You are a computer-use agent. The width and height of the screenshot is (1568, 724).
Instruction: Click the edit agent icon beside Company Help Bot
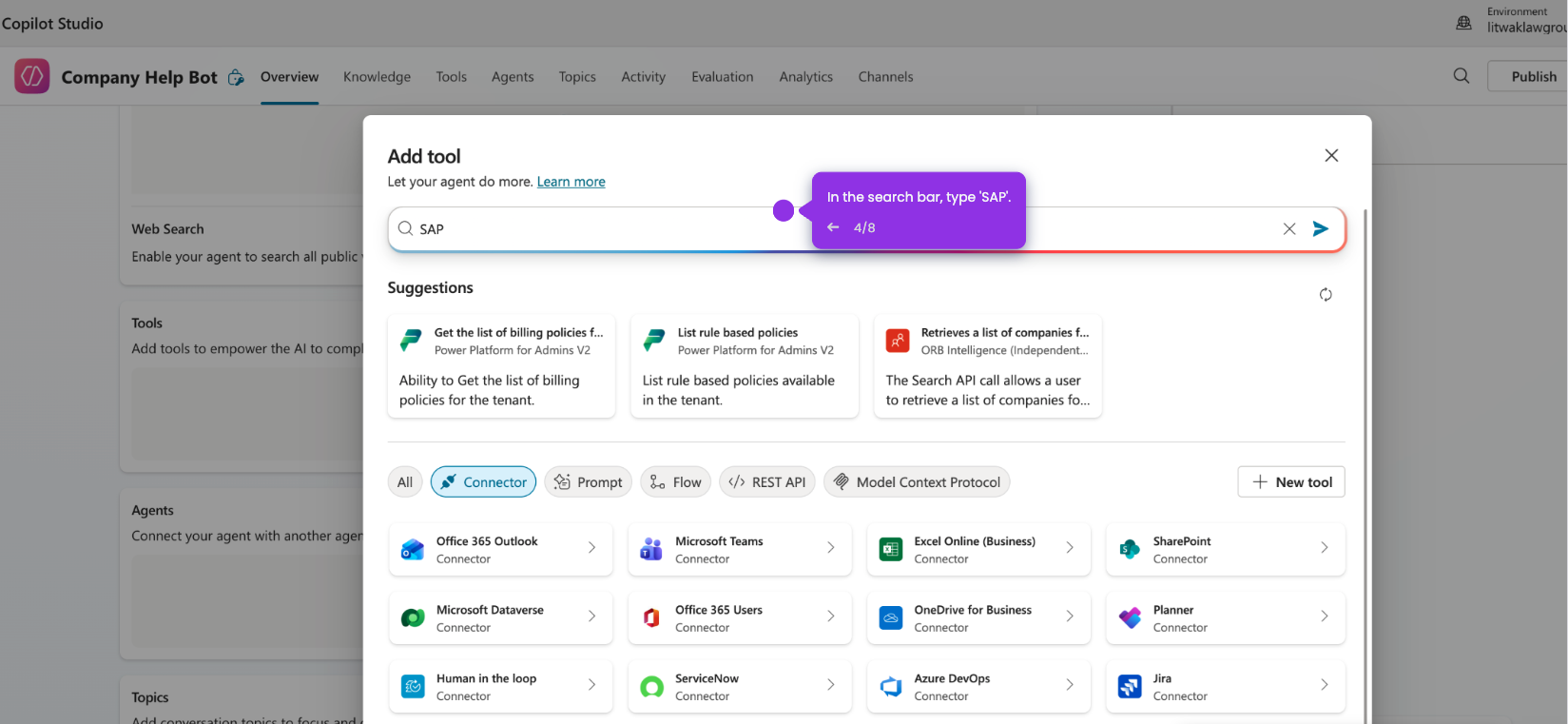236,77
